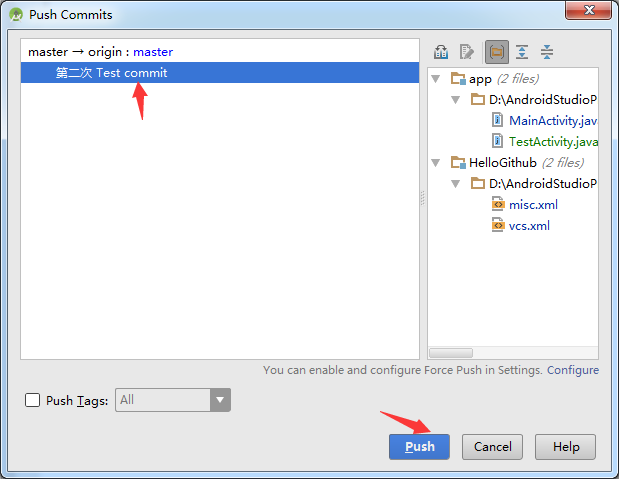619x479 pixels.
Task: Click the folder icon under app module
Action: 478,100
